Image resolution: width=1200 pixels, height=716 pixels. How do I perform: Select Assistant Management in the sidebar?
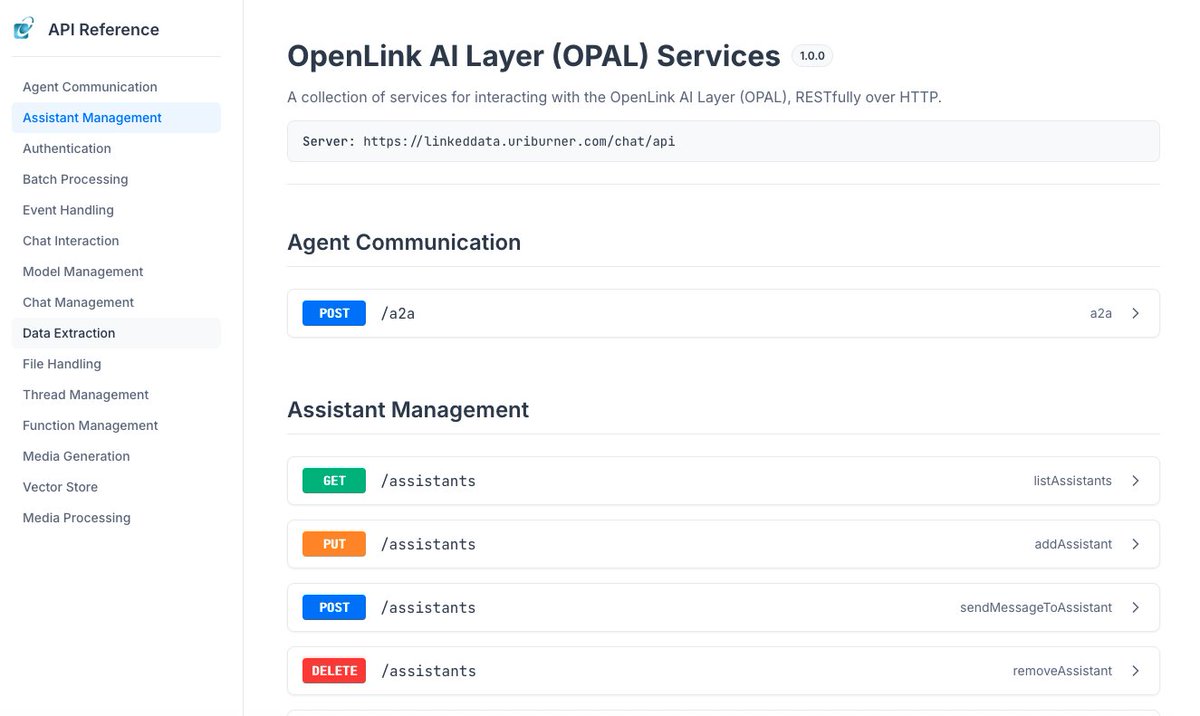(x=92, y=117)
